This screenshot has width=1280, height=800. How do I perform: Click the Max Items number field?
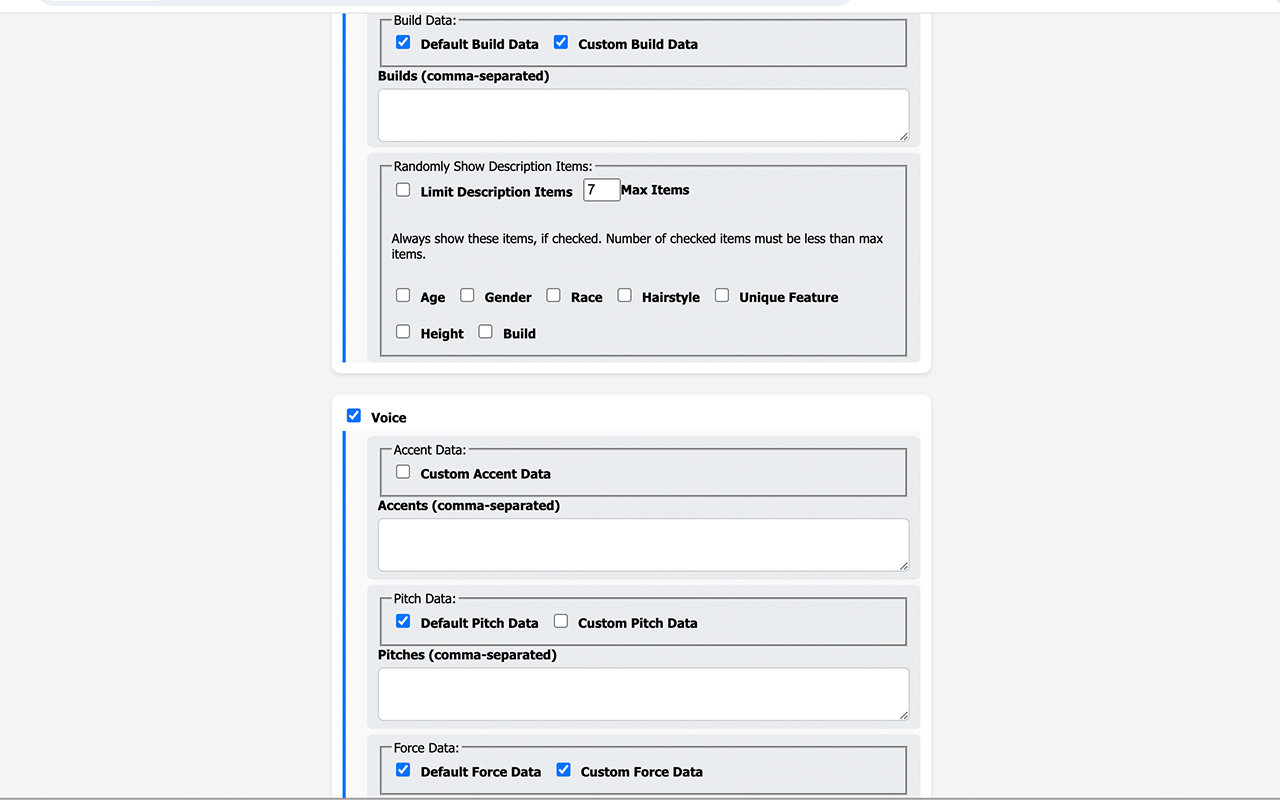(x=601, y=190)
